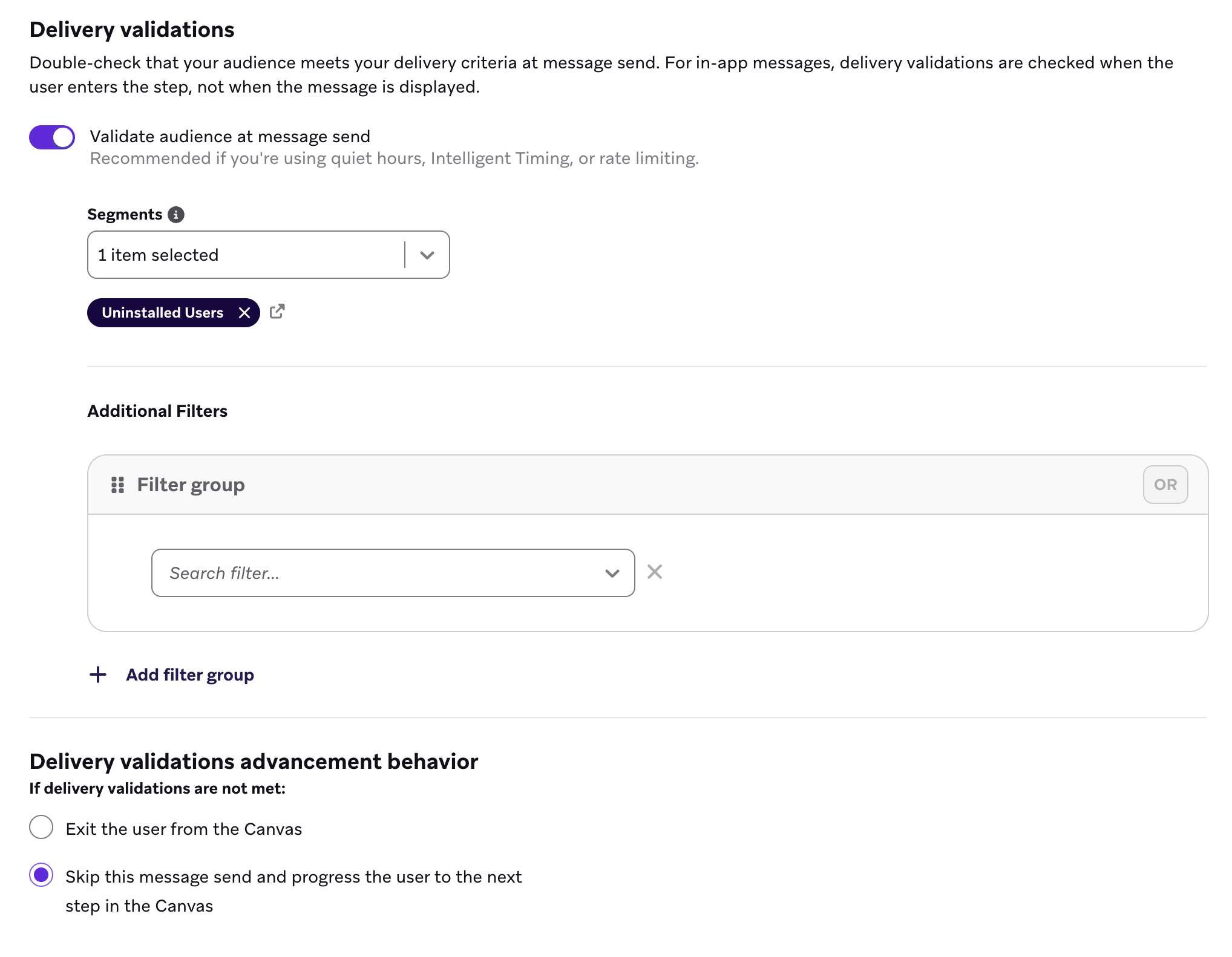Click the Segments info icon
The width and height of the screenshot is (1232, 957).
point(175,214)
